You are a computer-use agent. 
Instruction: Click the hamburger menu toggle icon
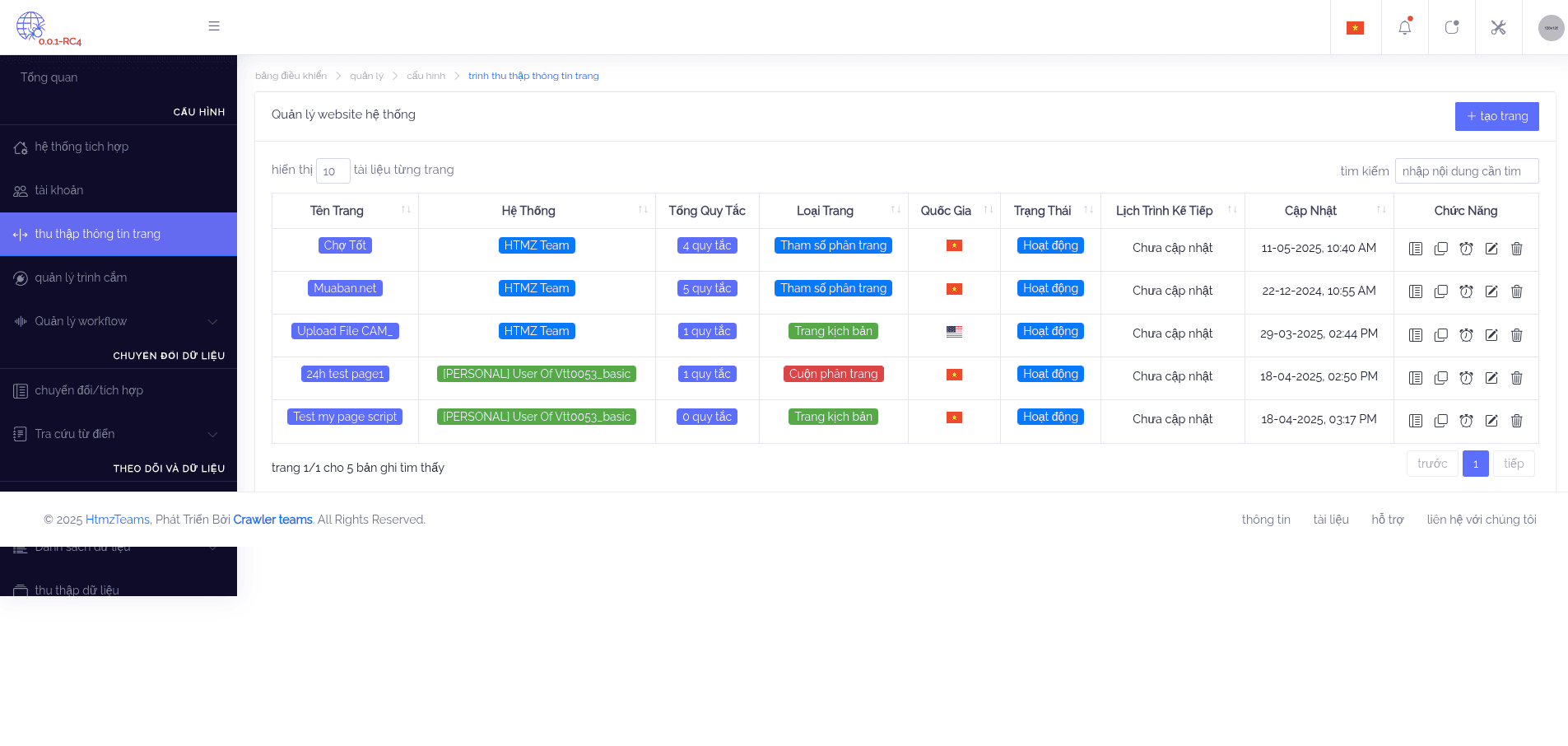[x=214, y=26]
